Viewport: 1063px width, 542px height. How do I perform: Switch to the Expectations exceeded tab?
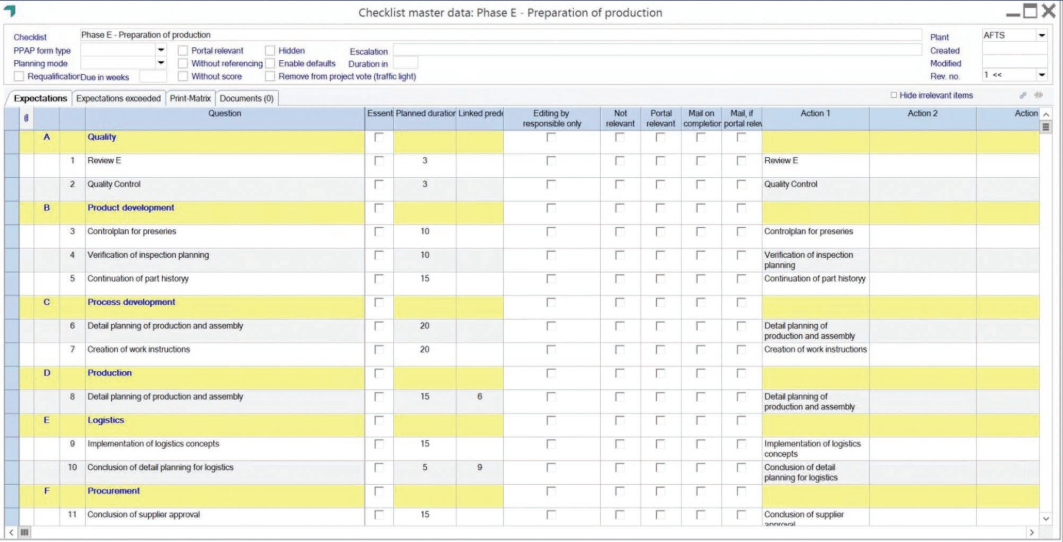[x=119, y=98]
